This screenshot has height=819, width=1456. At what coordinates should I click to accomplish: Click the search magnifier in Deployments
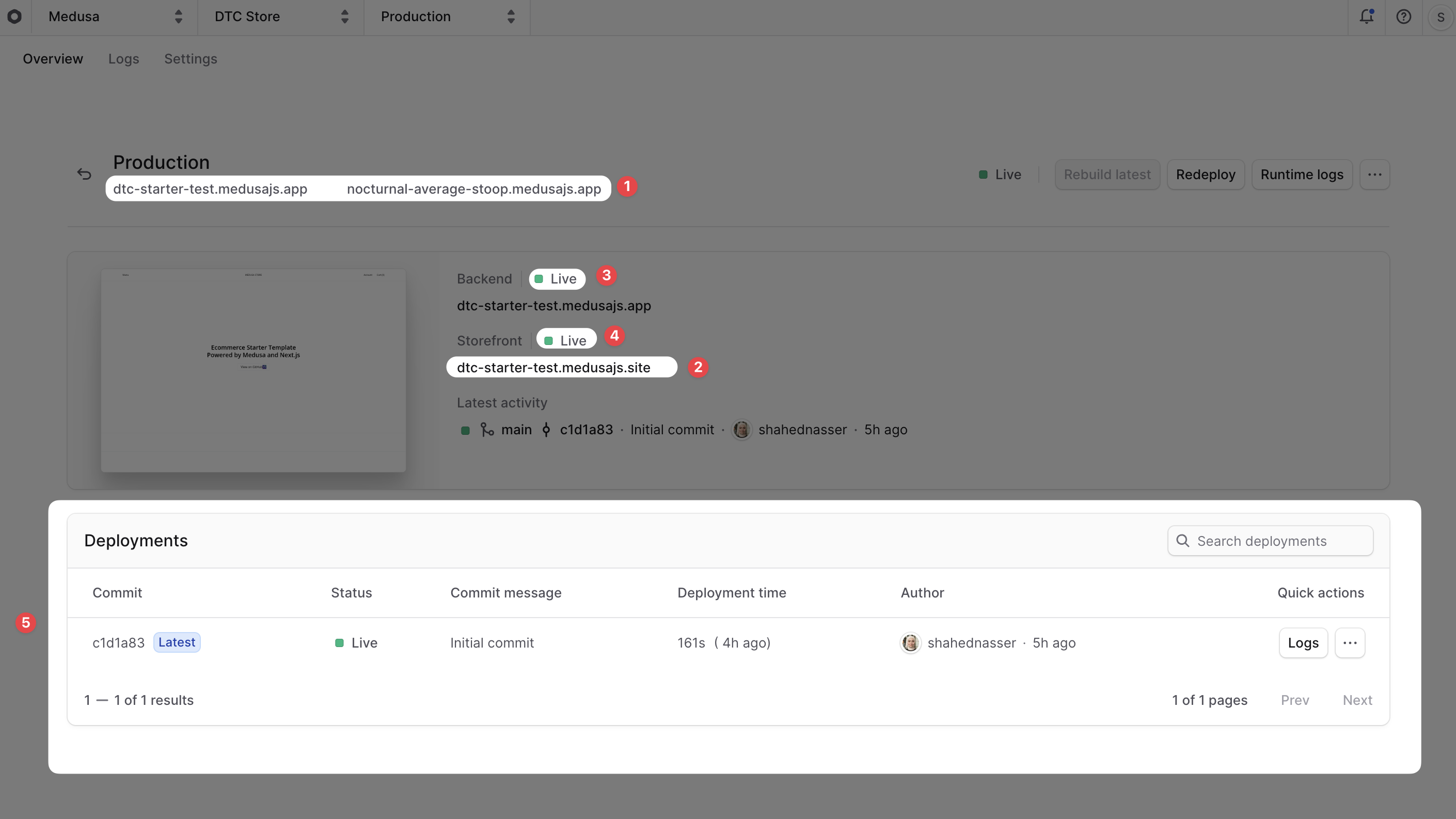[1182, 540]
